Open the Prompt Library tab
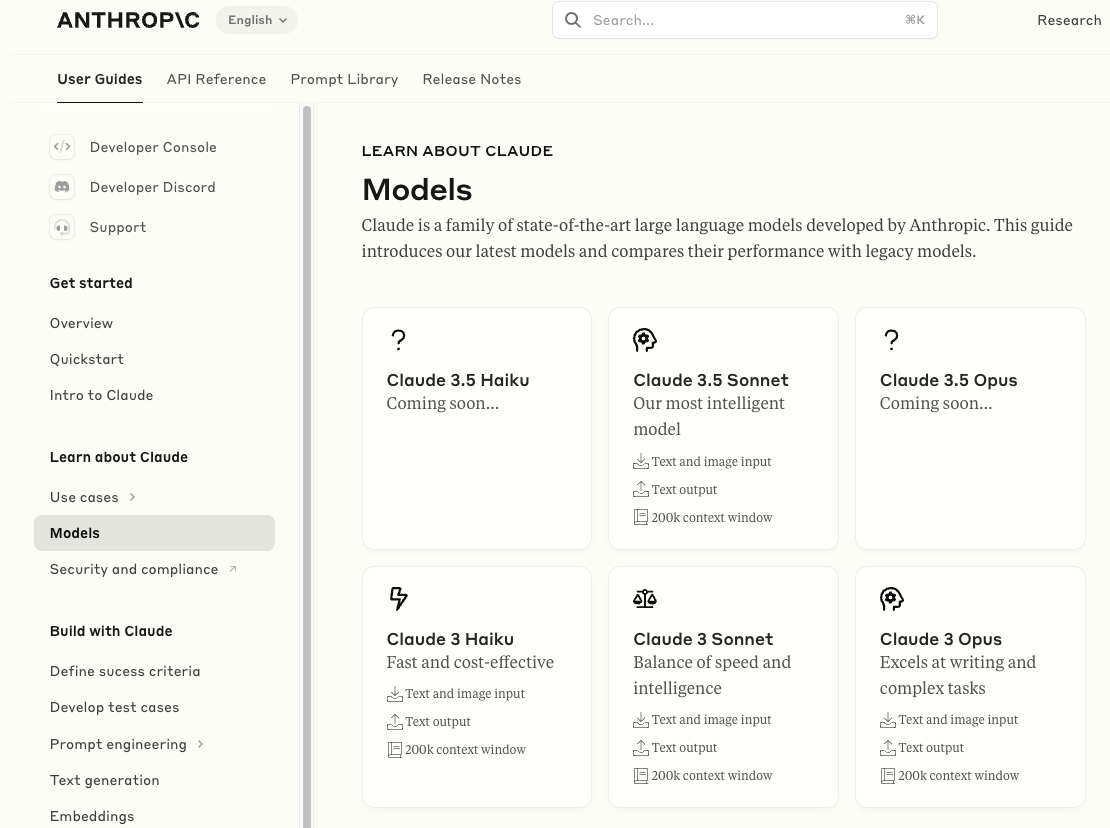Viewport: 1110px width, 828px height. pos(344,79)
